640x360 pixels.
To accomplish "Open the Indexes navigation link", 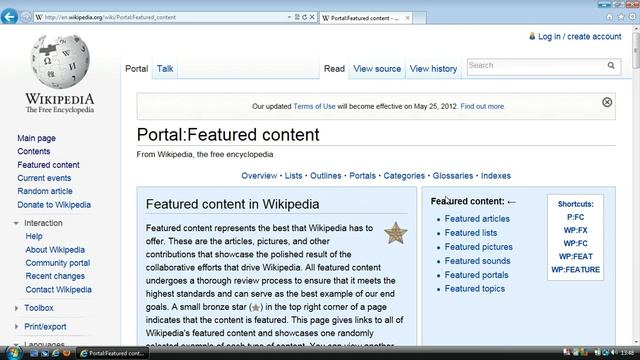I will (496, 176).
